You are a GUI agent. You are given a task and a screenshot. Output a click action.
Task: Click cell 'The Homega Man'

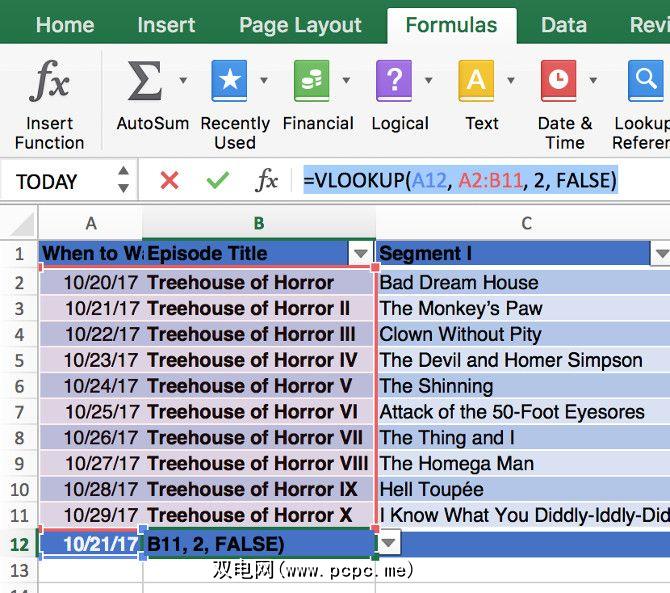[523, 464]
